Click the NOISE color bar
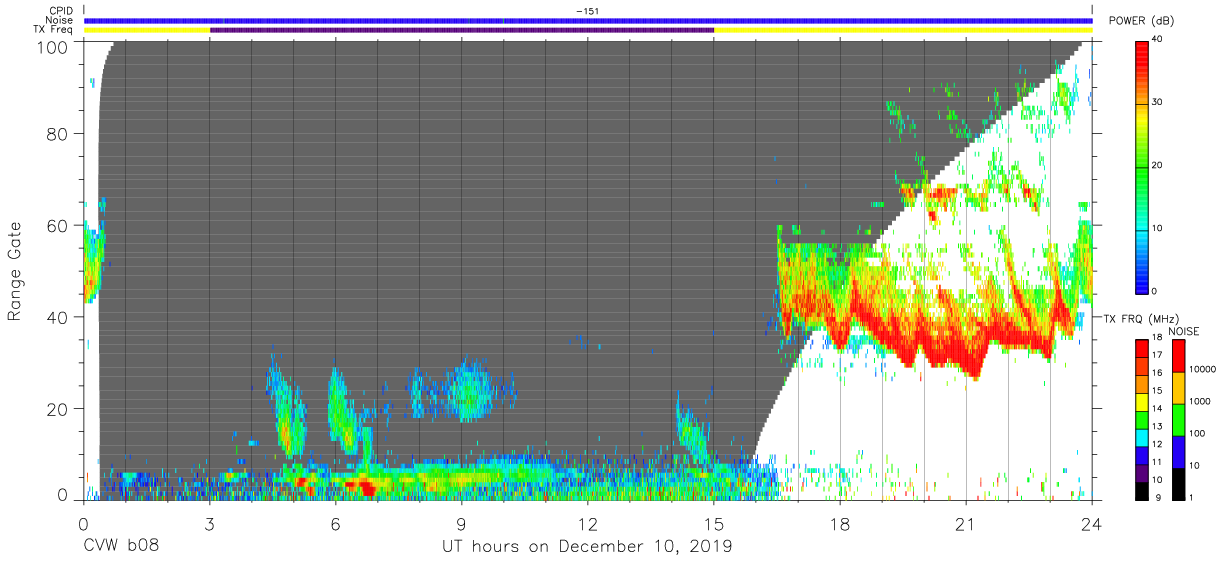 (1178, 418)
